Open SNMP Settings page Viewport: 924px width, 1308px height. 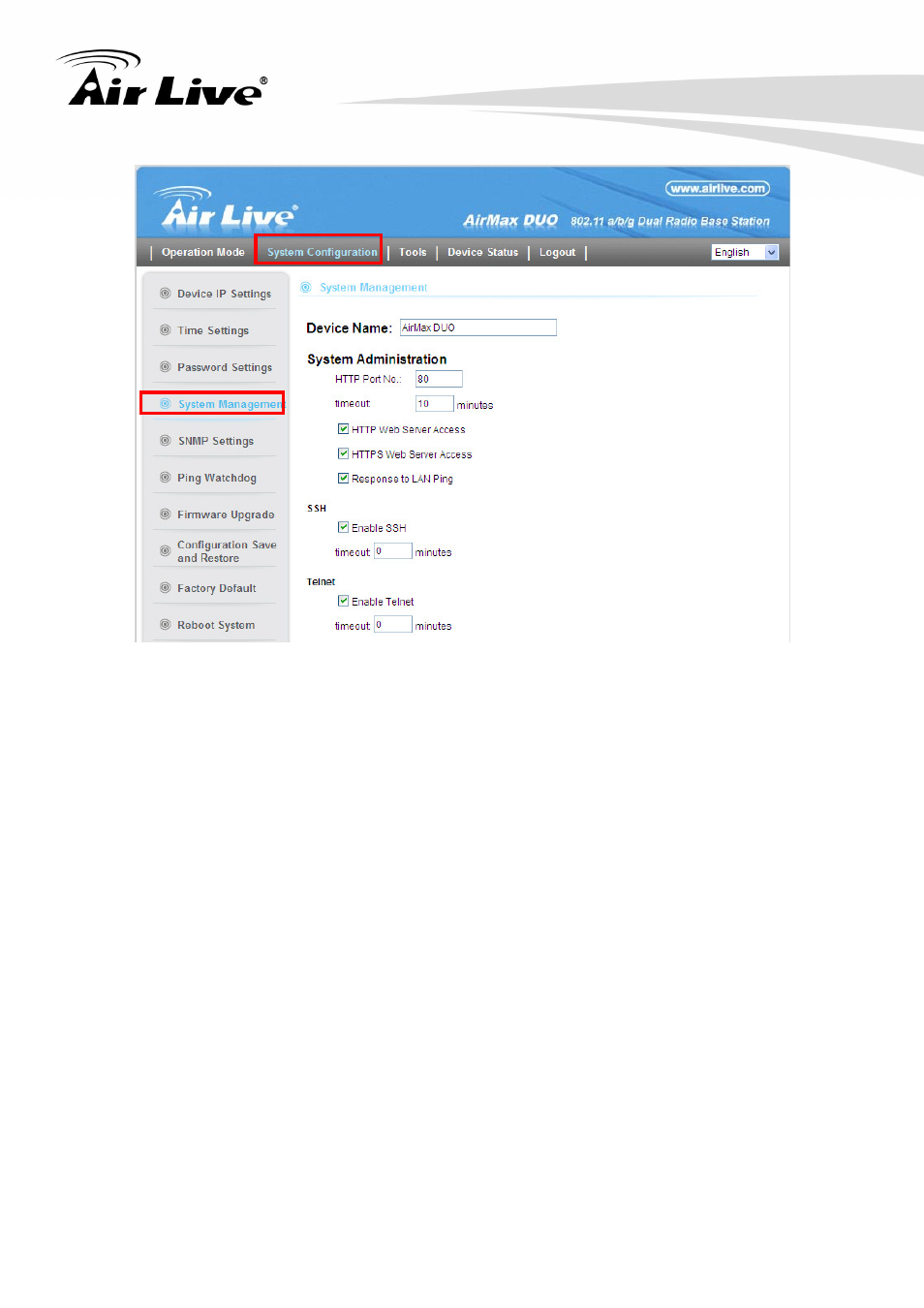[216, 441]
